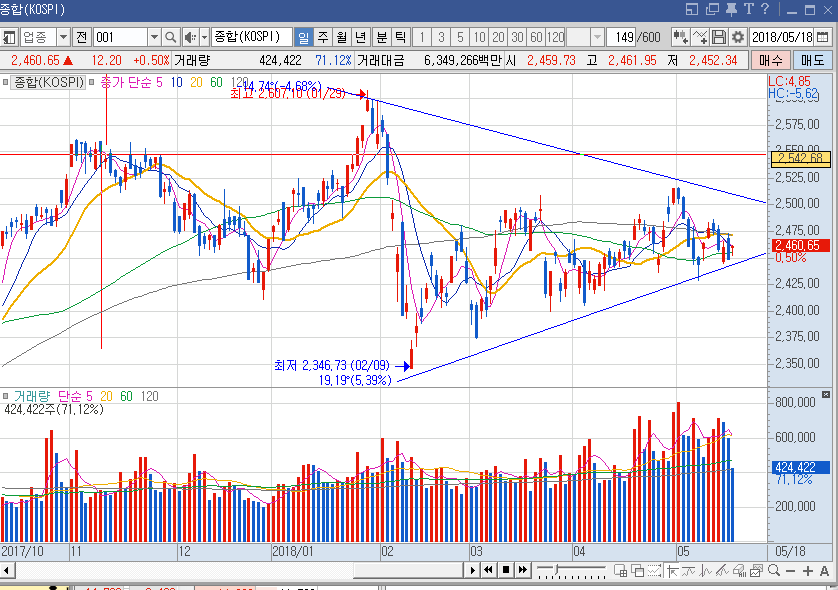This screenshot has height=590, width=838.
Task: Open the 001 code dropdown arrow
Action: click(x=154, y=37)
